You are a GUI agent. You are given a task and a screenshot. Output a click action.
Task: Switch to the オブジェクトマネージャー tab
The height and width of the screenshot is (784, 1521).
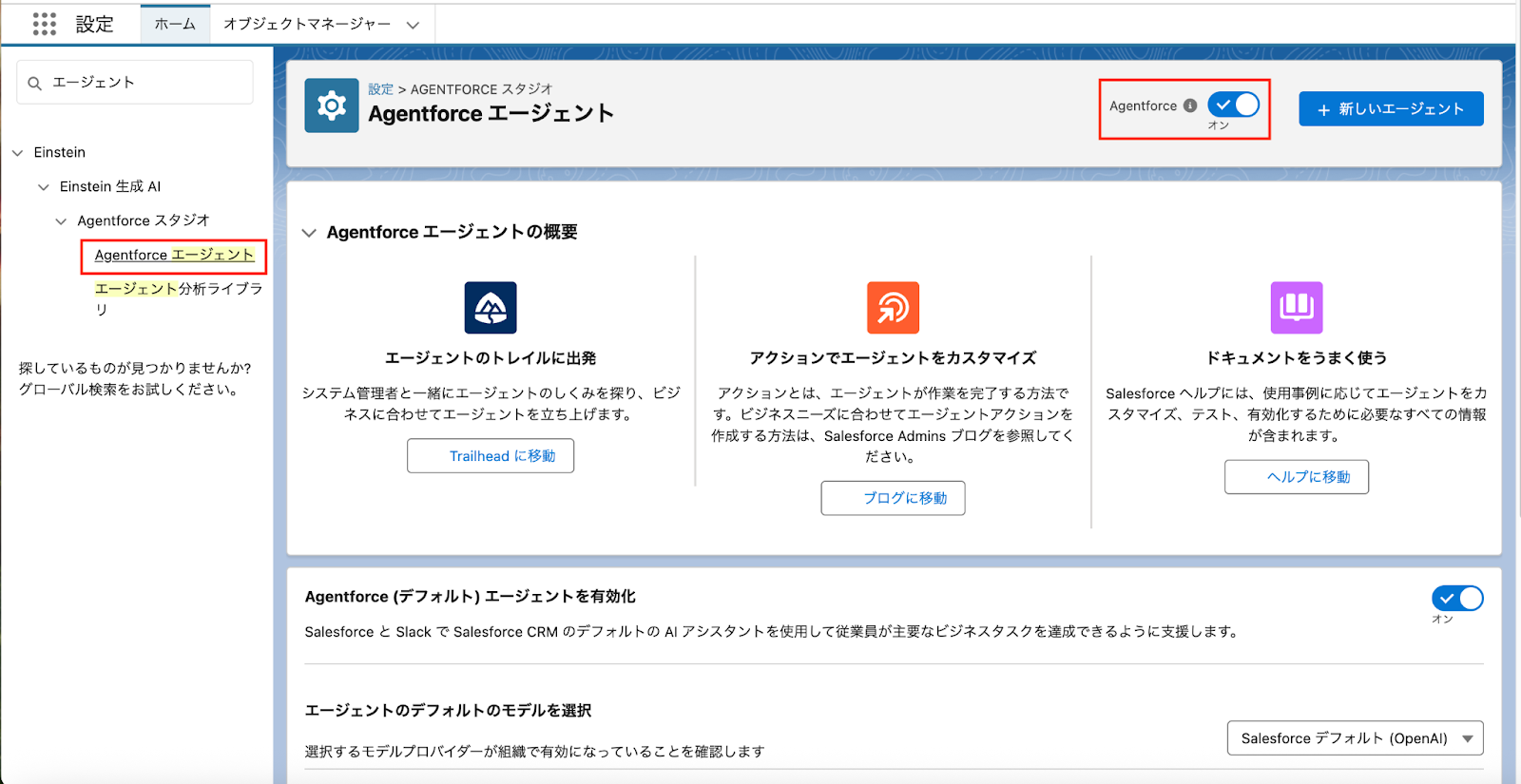[307, 24]
